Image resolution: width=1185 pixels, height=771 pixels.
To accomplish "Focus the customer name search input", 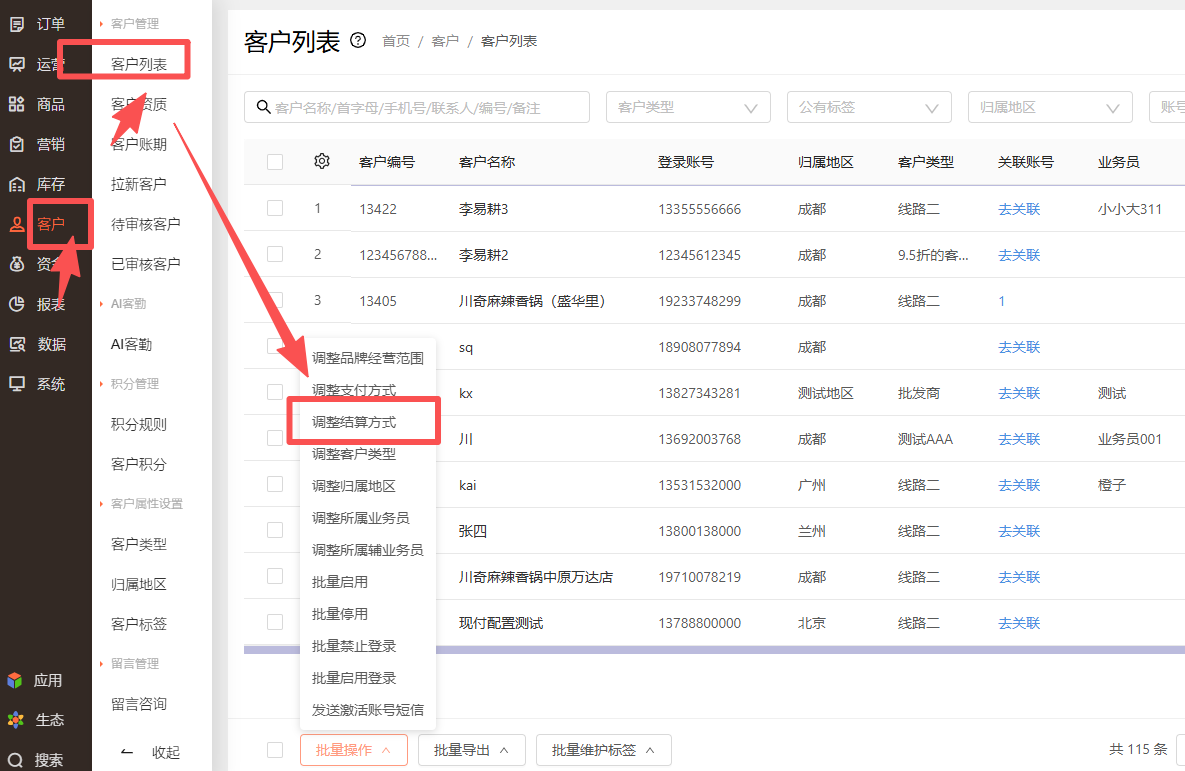I will [x=416, y=107].
